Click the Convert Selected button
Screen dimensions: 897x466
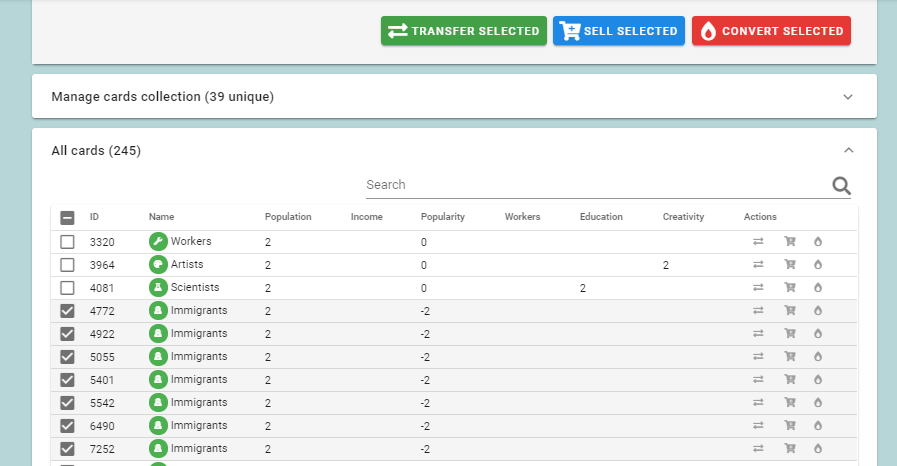[x=771, y=31]
